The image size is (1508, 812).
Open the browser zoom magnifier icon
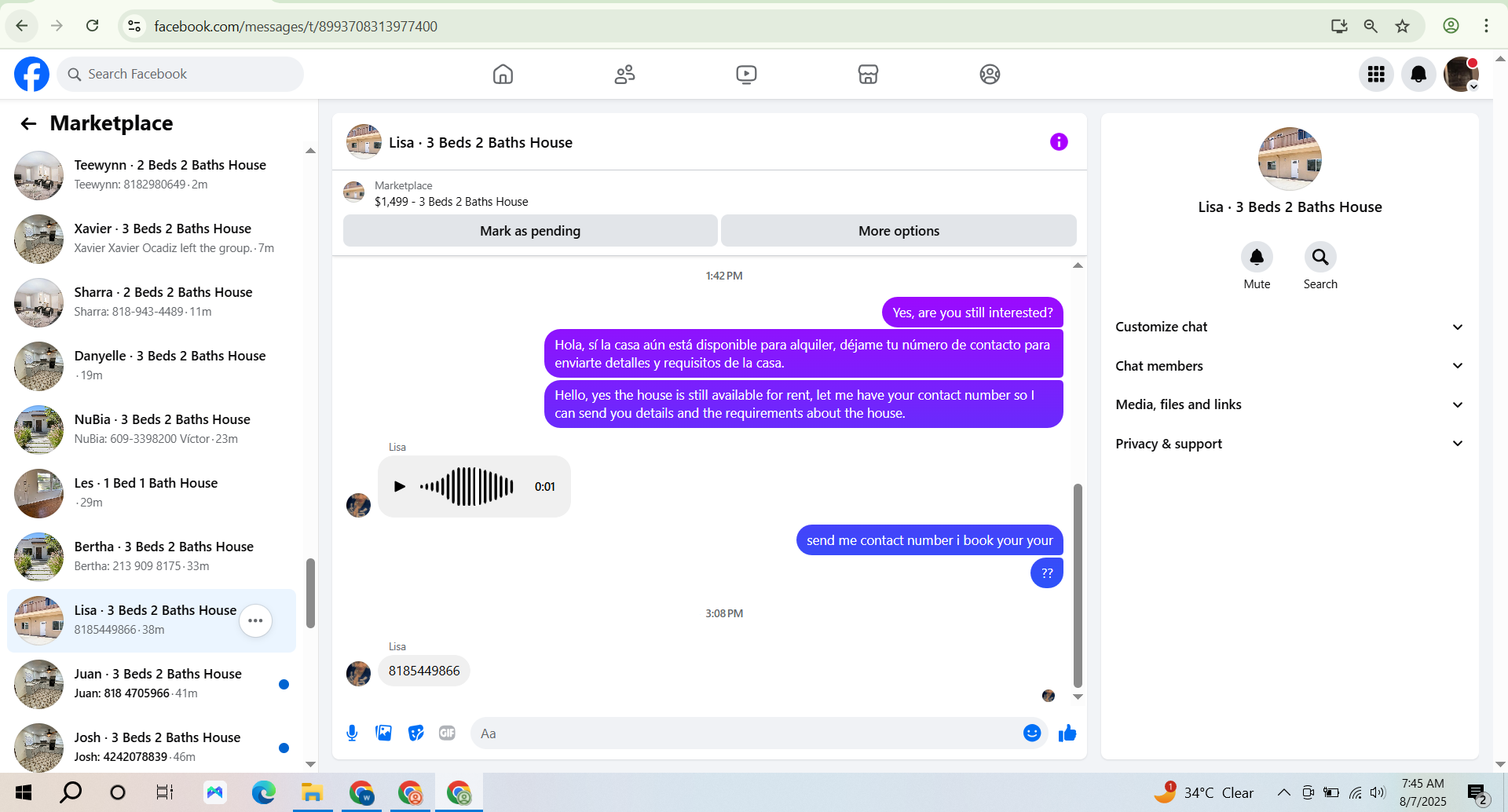(1371, 26)
